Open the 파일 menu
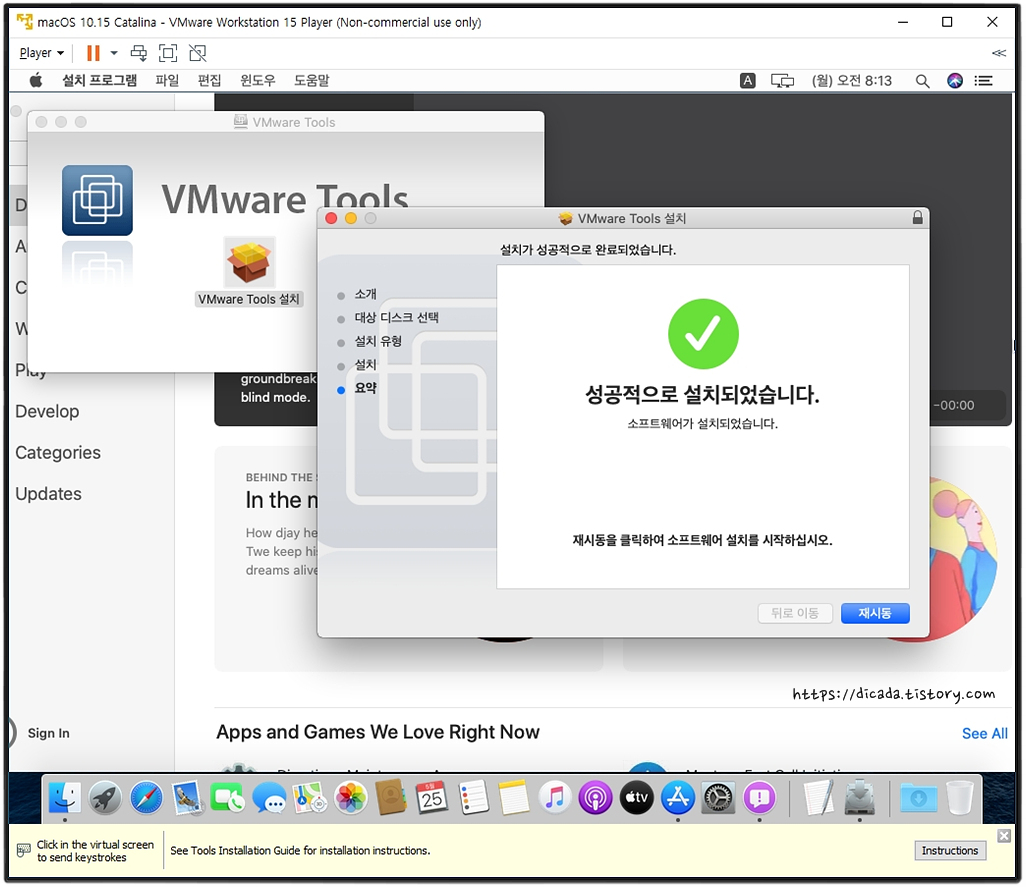The width and height of the screenshot is (1026, 887). click(x=168, y=80)
